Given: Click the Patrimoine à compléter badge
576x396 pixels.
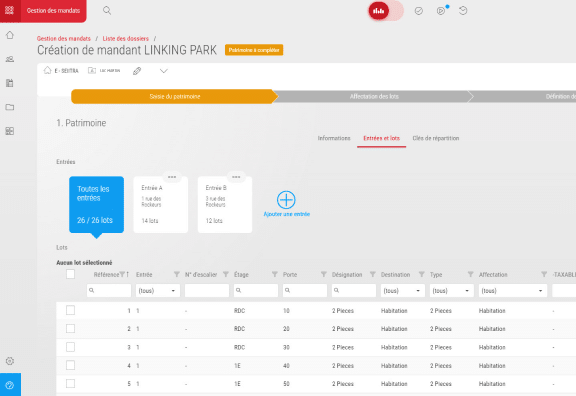Looking at the screenshot, I should point(254,50).
